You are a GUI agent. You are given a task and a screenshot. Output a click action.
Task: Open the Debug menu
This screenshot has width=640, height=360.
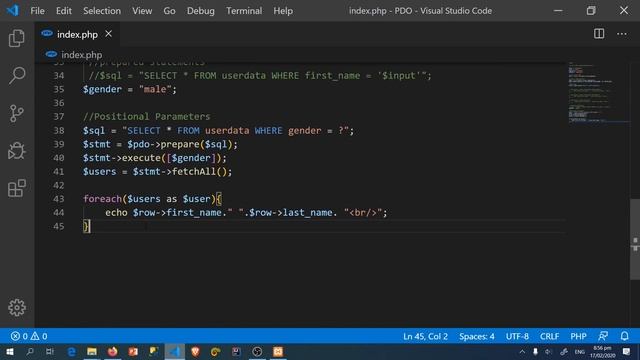(x=200, y=11)
